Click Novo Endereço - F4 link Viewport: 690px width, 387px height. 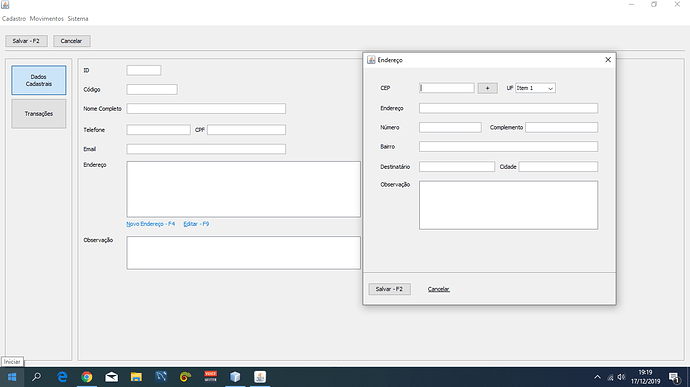[150, 224]
